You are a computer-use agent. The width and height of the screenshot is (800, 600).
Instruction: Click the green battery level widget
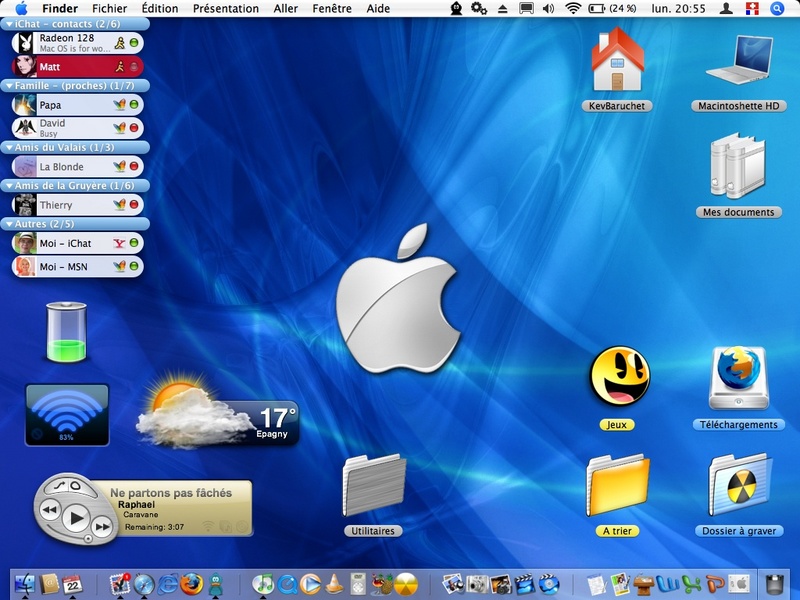coord(66,332)
